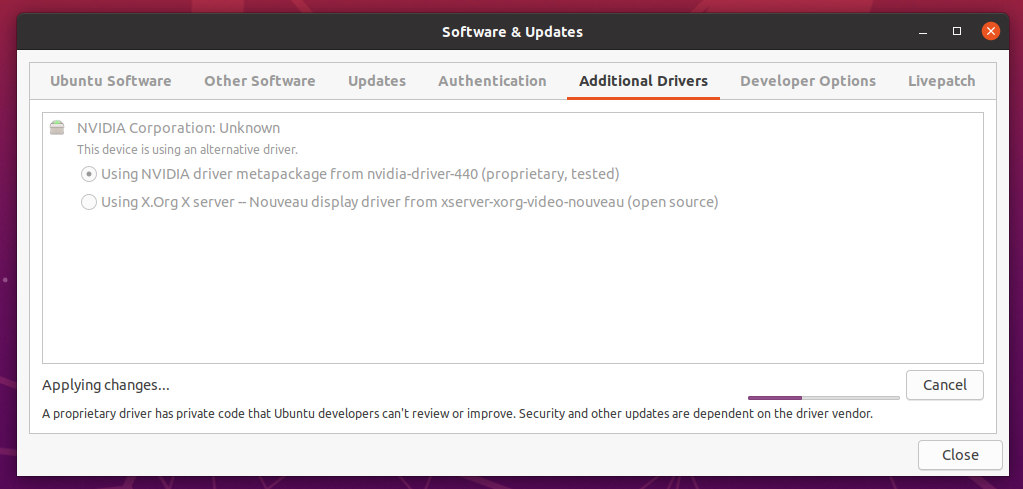Select the Authentication tab

tap(492, 81)
